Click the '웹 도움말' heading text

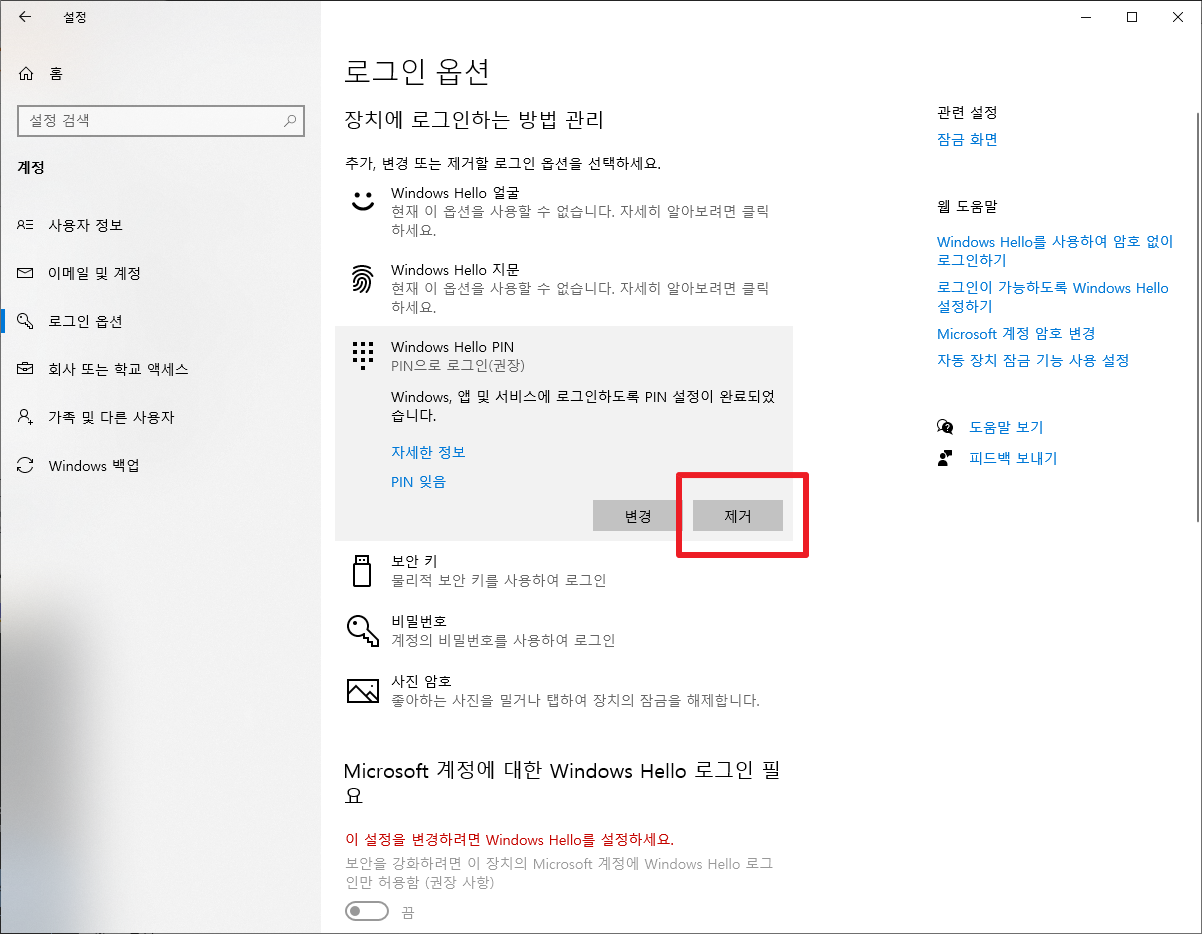coord(967,207)
